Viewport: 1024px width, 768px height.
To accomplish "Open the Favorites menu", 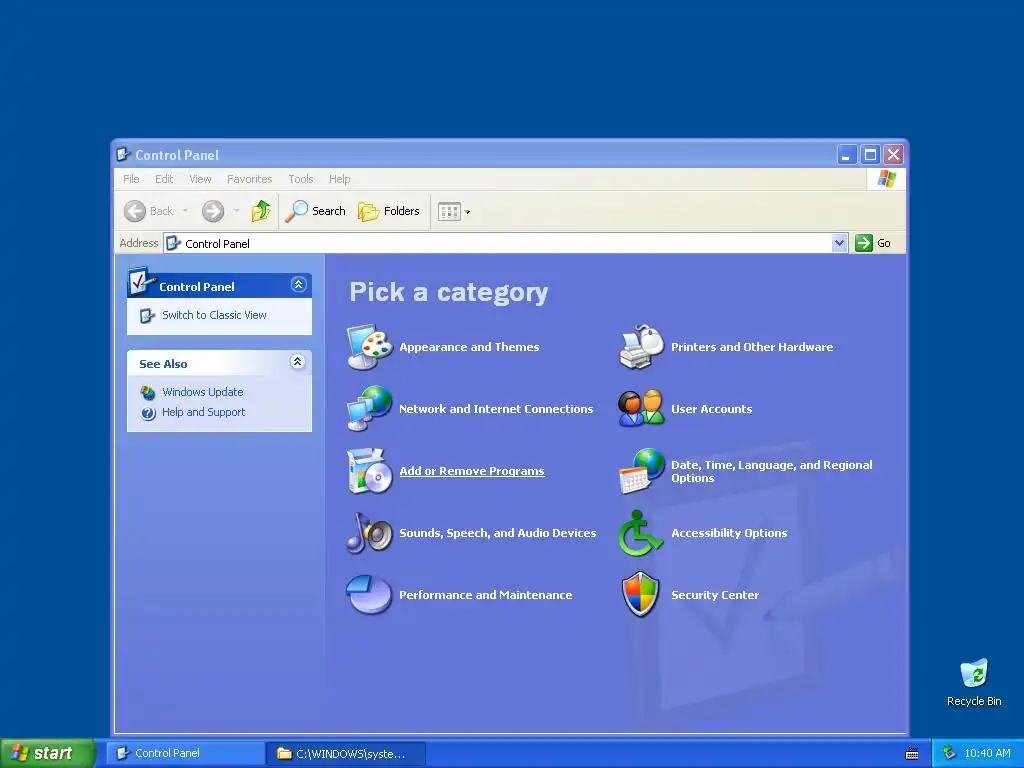I will tap(249, 179).
